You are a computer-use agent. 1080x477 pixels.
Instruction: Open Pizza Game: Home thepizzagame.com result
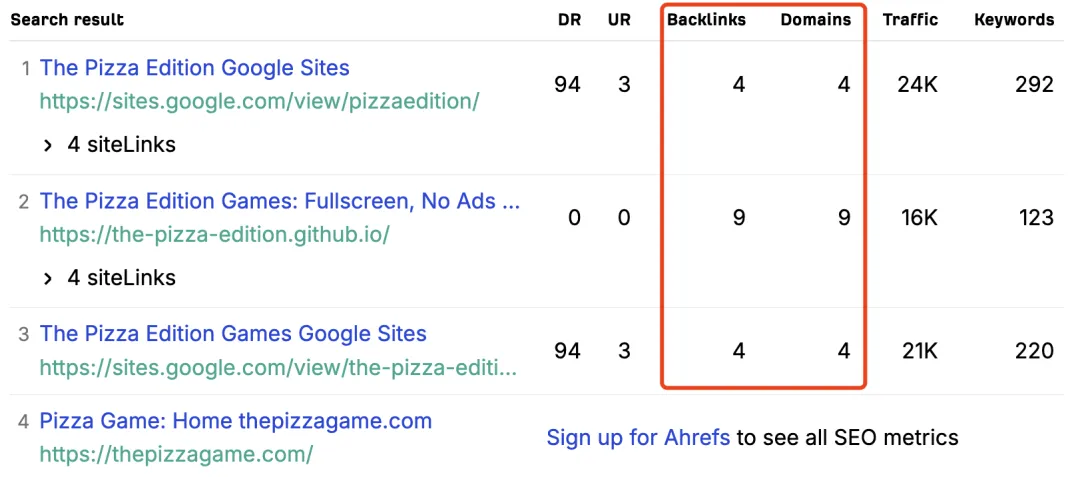235,421
